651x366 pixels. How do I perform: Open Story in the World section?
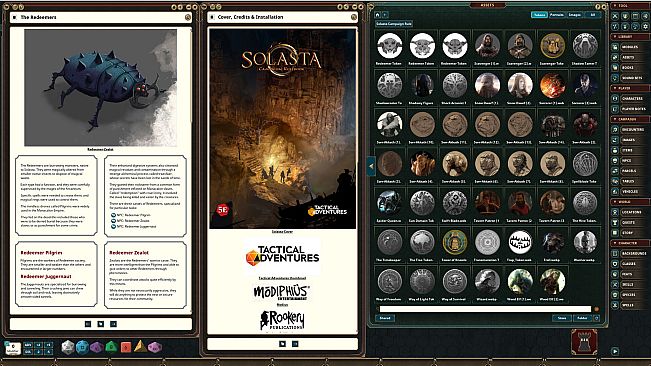pos(629,233)
